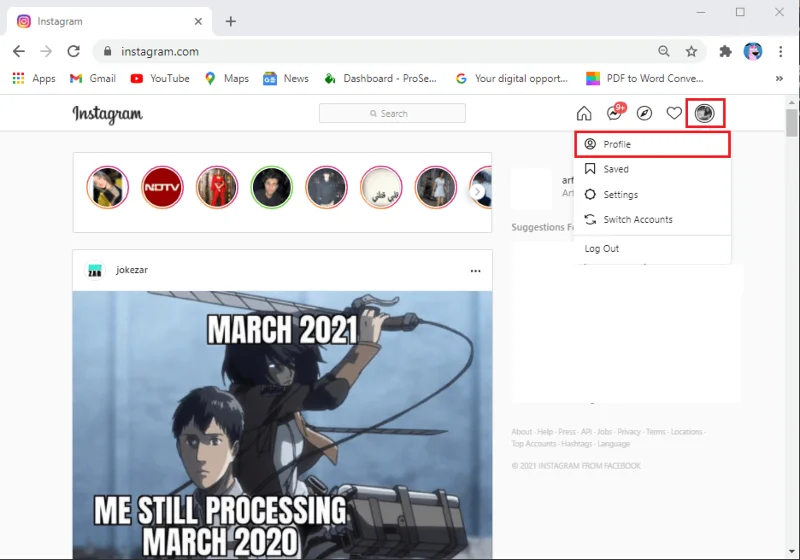Open Instagram home feed icon
Viewport: 800px width, 560px height.
tap(584, 113)
